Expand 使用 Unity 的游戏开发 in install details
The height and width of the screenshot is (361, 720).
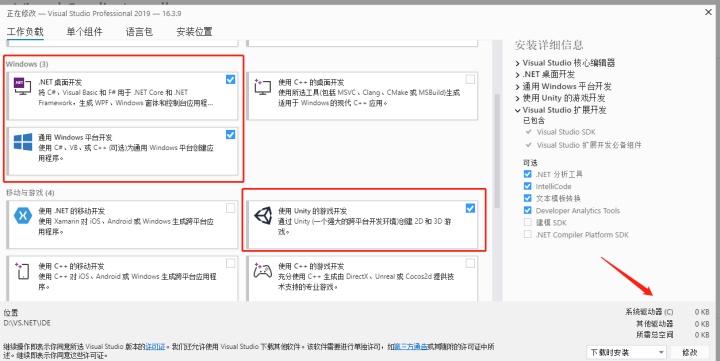coord(518,98)
